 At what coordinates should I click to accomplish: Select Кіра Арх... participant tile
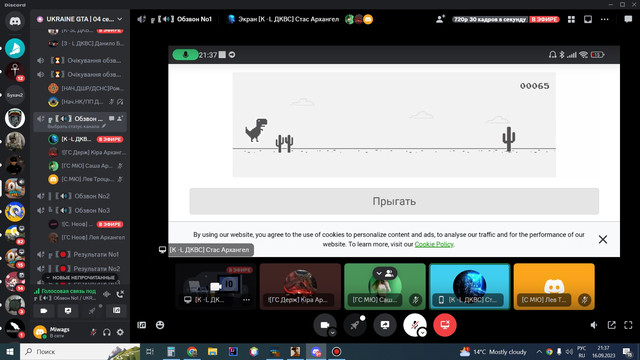click(x=300, y=287)
